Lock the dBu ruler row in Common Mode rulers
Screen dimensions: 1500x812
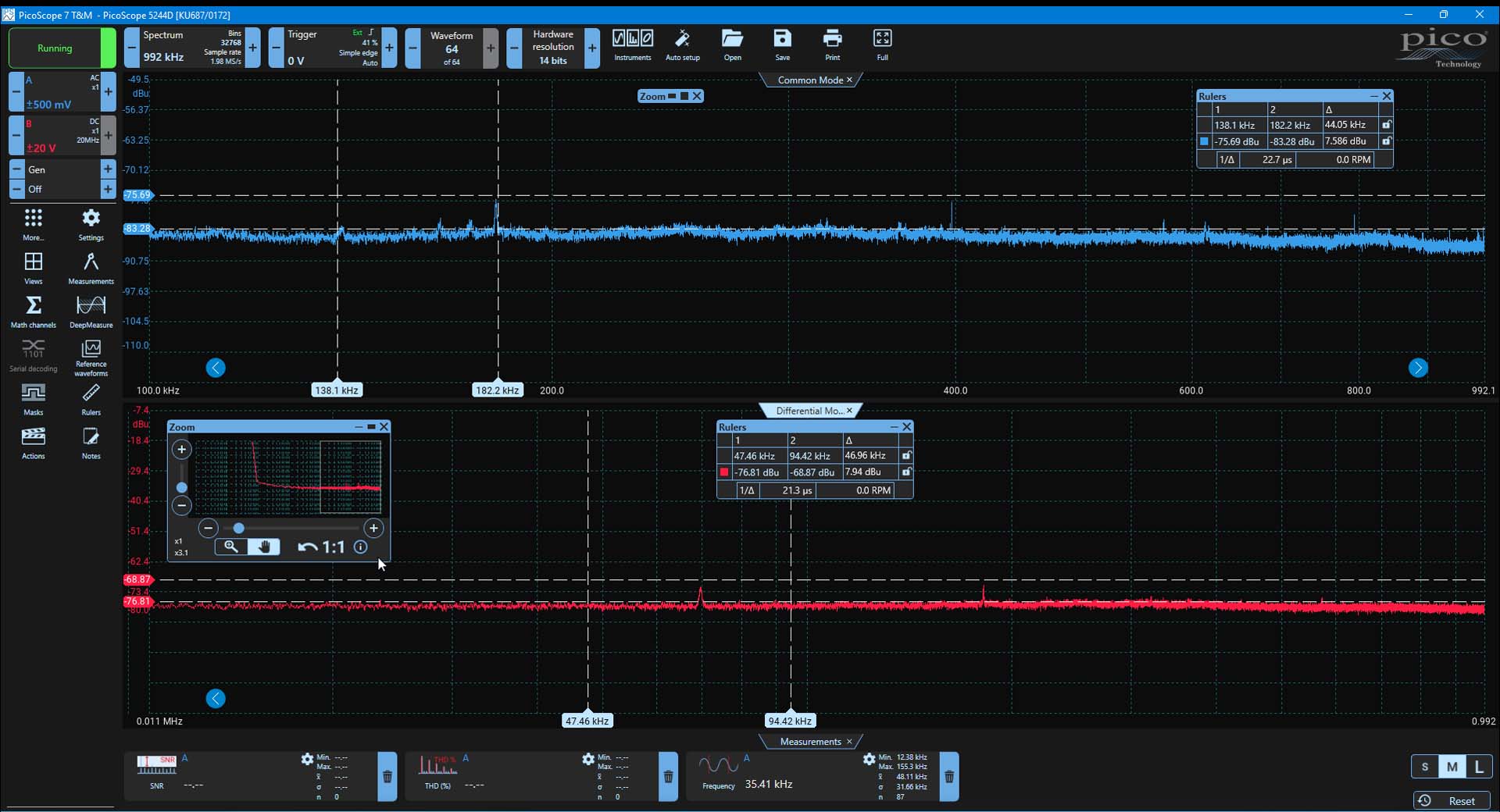click(x=1386, y=141)
